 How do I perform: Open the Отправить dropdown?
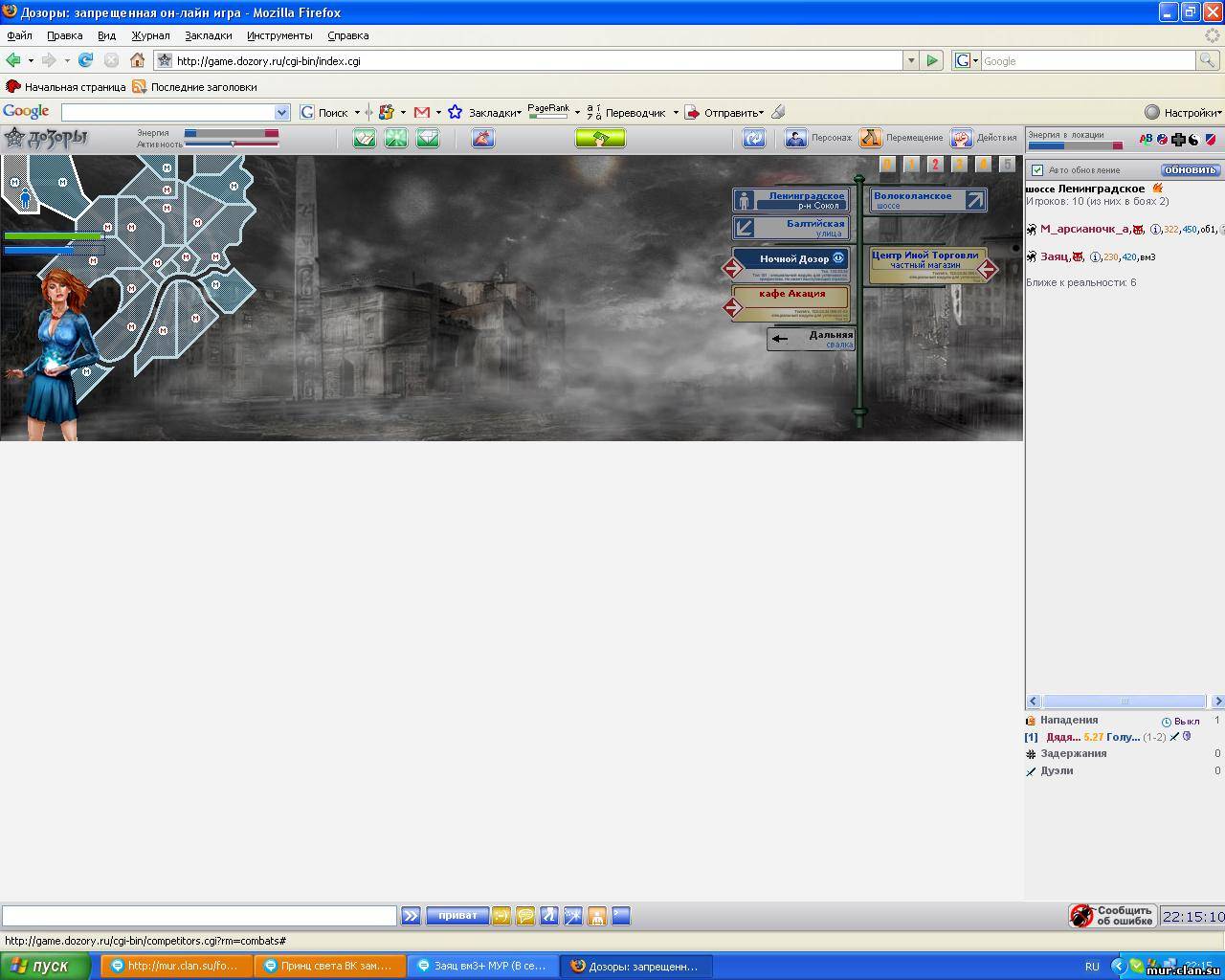click(x=724, y=112)
